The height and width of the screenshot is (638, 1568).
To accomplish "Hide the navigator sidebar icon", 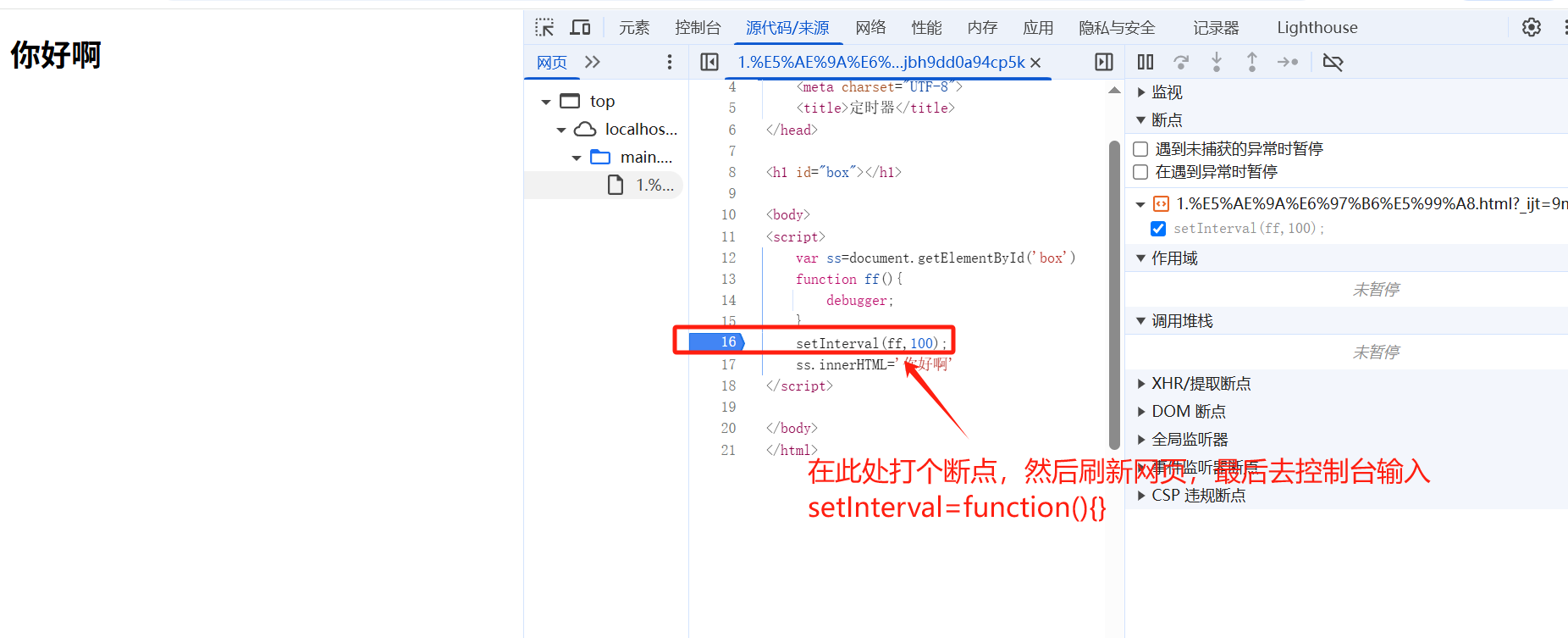I will 709,62.
